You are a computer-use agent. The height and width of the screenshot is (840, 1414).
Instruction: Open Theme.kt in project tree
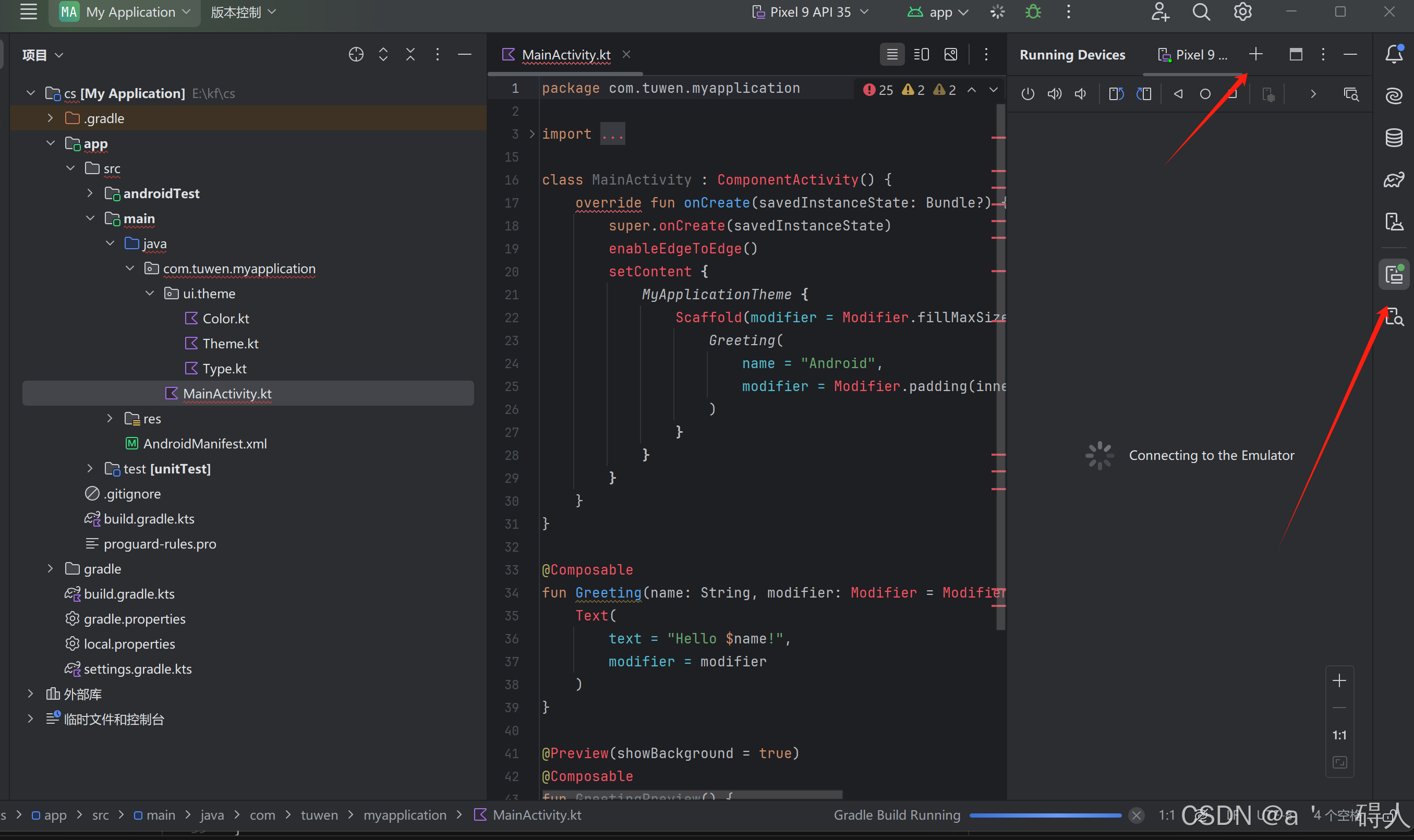point(231,343)
